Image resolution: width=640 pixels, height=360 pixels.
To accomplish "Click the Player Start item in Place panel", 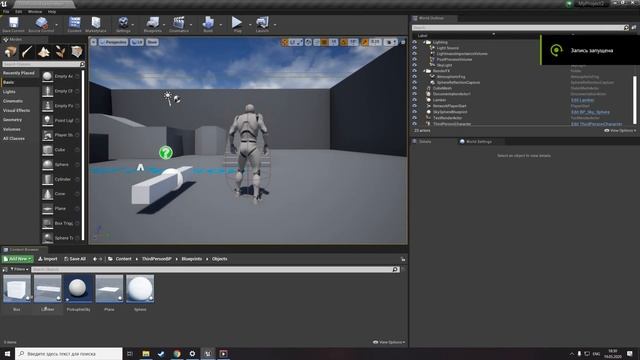I will click(x=61, y=135).
